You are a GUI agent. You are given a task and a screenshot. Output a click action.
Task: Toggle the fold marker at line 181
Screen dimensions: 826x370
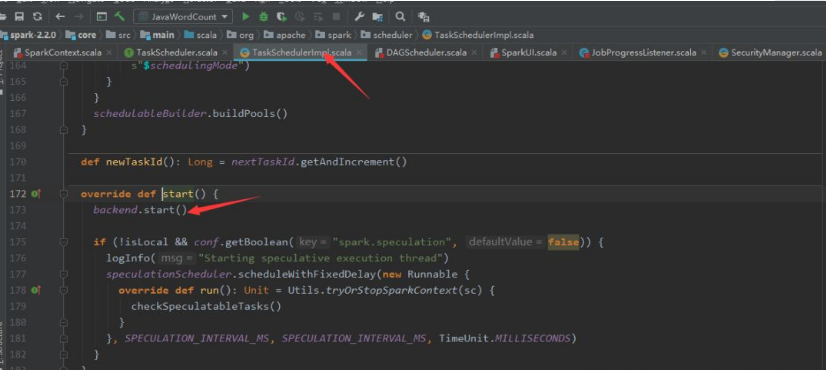64,338
